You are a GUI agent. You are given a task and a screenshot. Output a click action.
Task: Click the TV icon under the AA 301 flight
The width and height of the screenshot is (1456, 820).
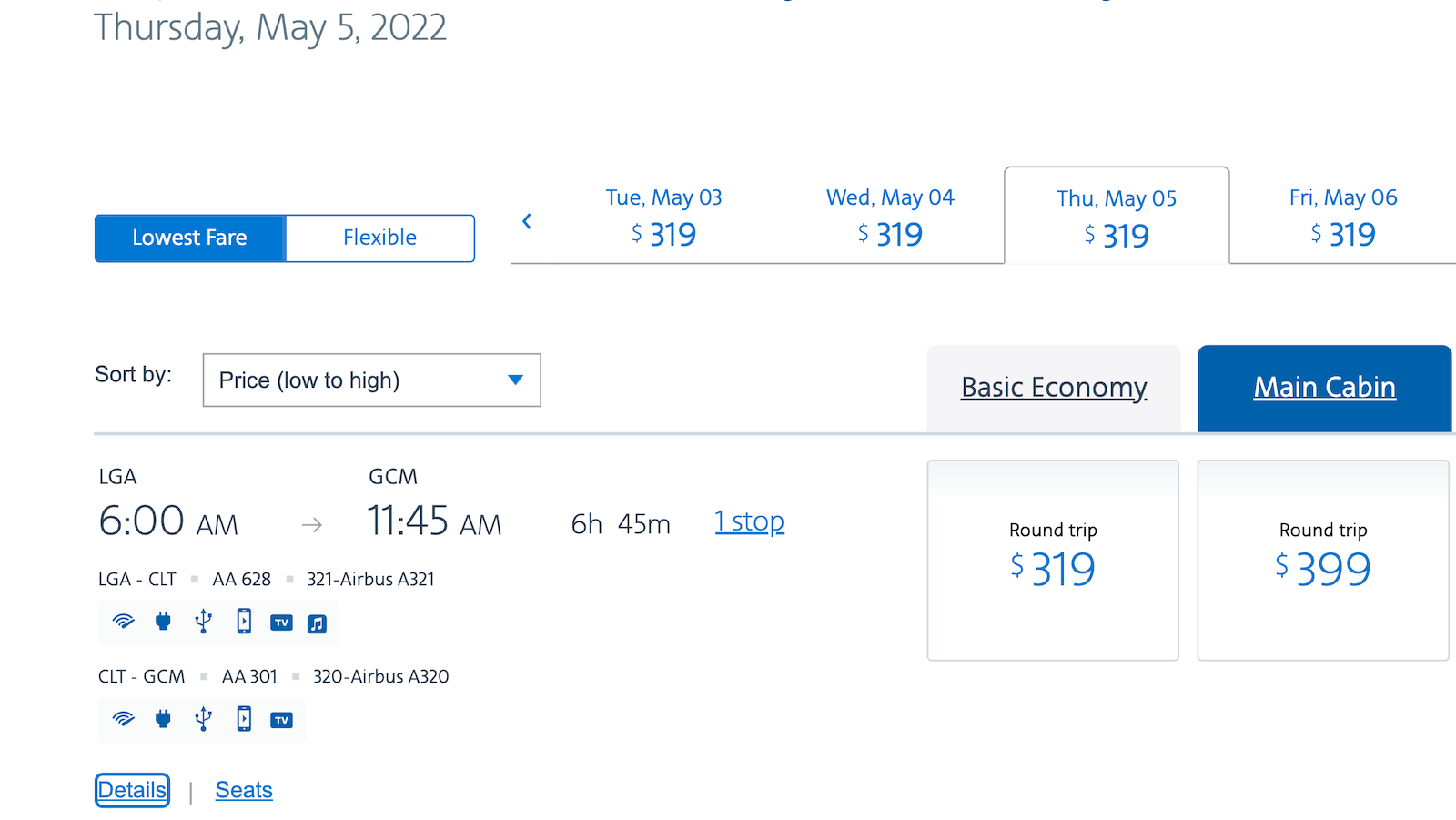pos(281,719)
